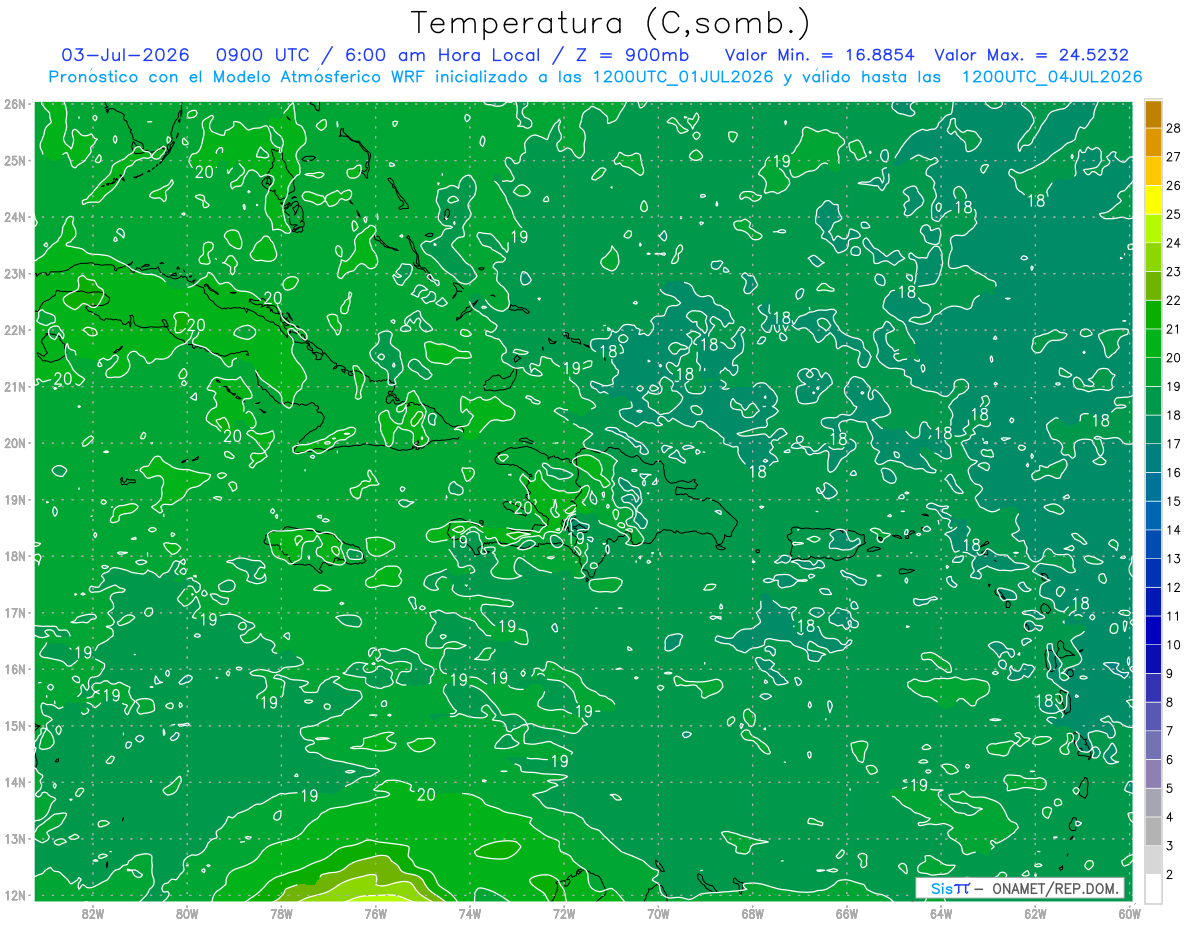Click the white swatch below 2 in colorbar
Viewport: 1200px width, 927px height.
tap(1153, 888)
